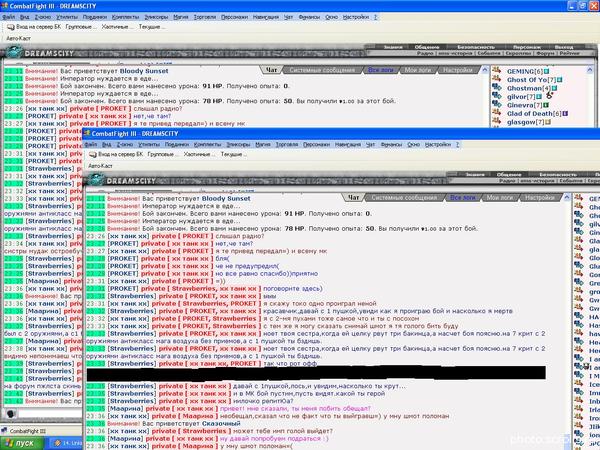Open Файл menu in the back window
This screenshot has height=450, width=600.
tap(8, 17)
